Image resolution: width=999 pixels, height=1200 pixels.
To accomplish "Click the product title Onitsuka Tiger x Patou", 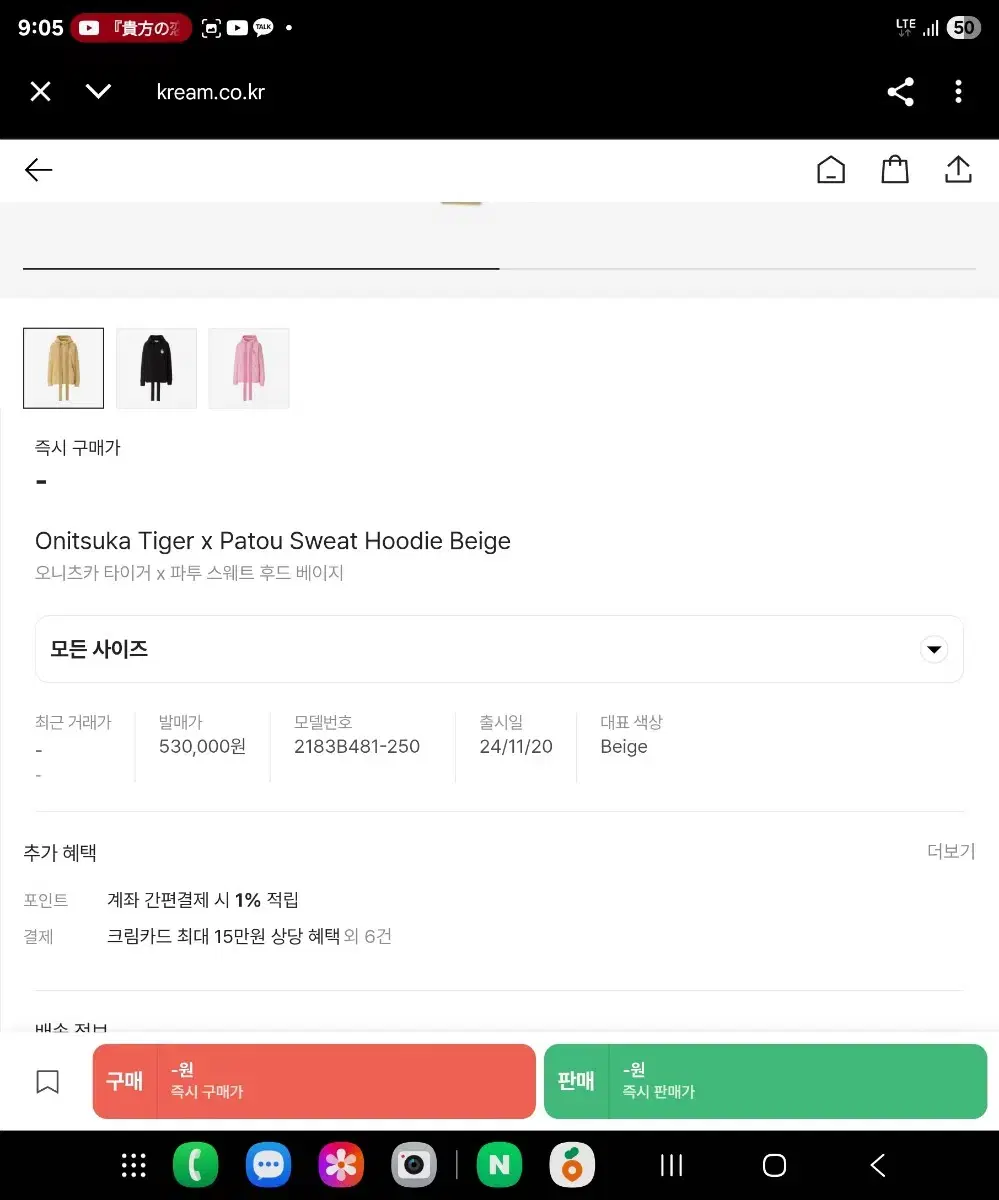I will (273, 541).
